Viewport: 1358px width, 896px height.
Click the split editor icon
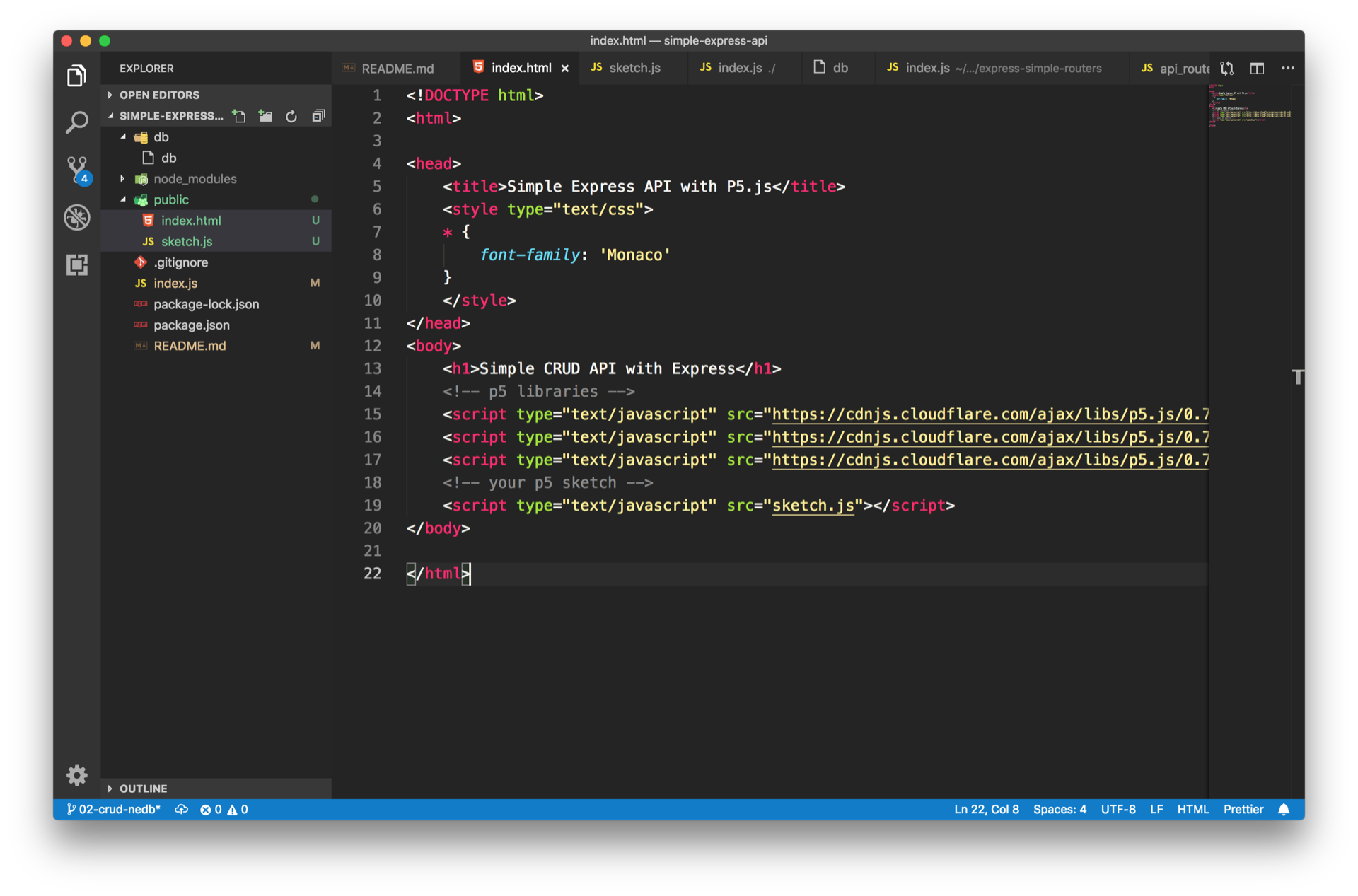(x=1257, y=68)
